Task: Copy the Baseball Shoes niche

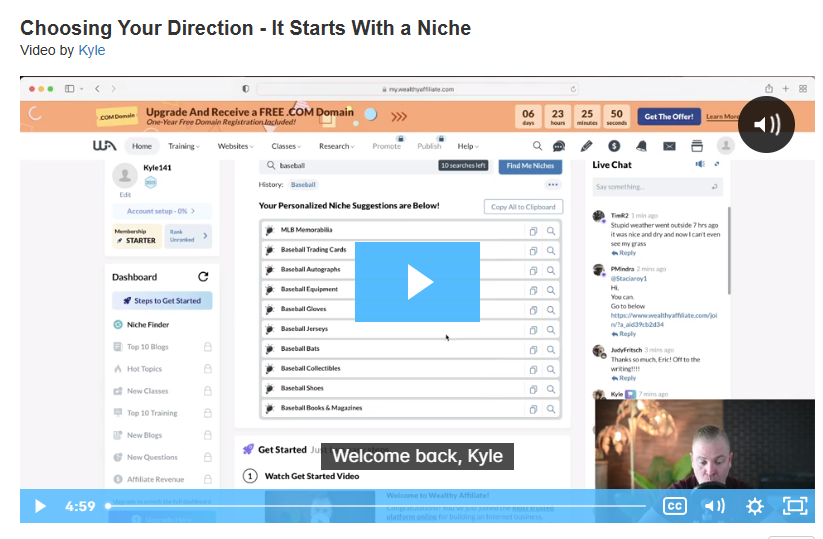Action: click(x=533, y=389)
